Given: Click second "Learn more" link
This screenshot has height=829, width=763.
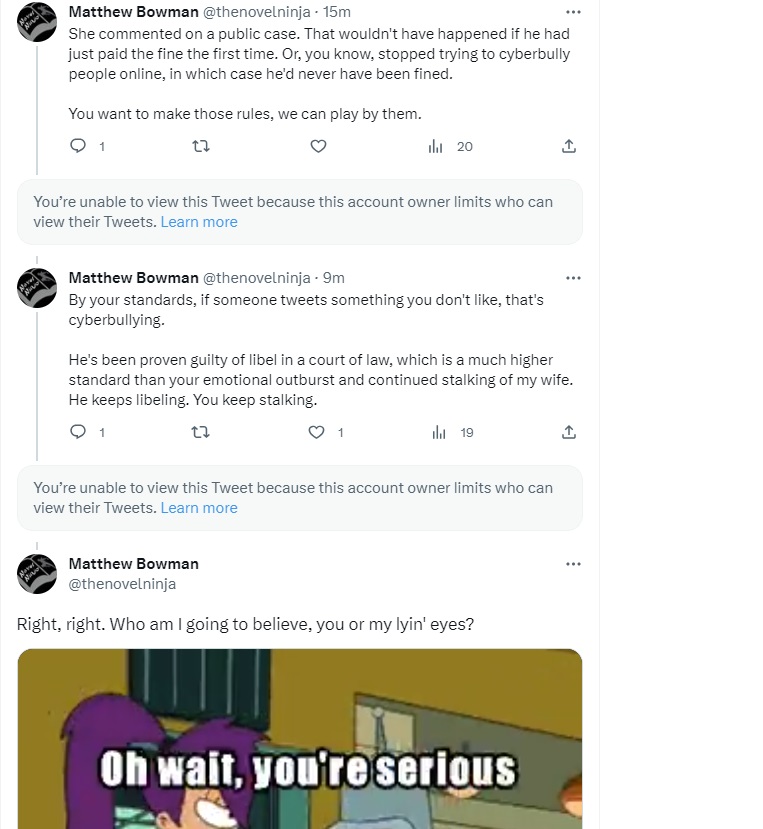Looking at the screenshot, I should click(x=199, y=508).
